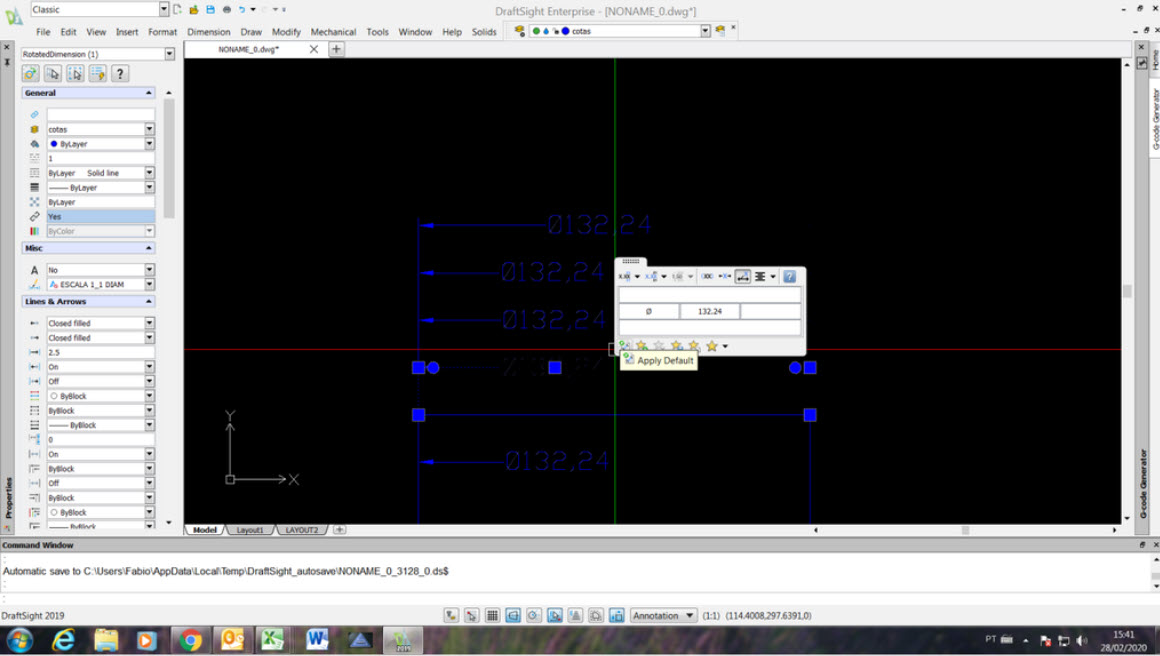This screenshot has width=1160, height=656.
Task: Toggle snap mode in the status bar
Action: click(470, 615)
